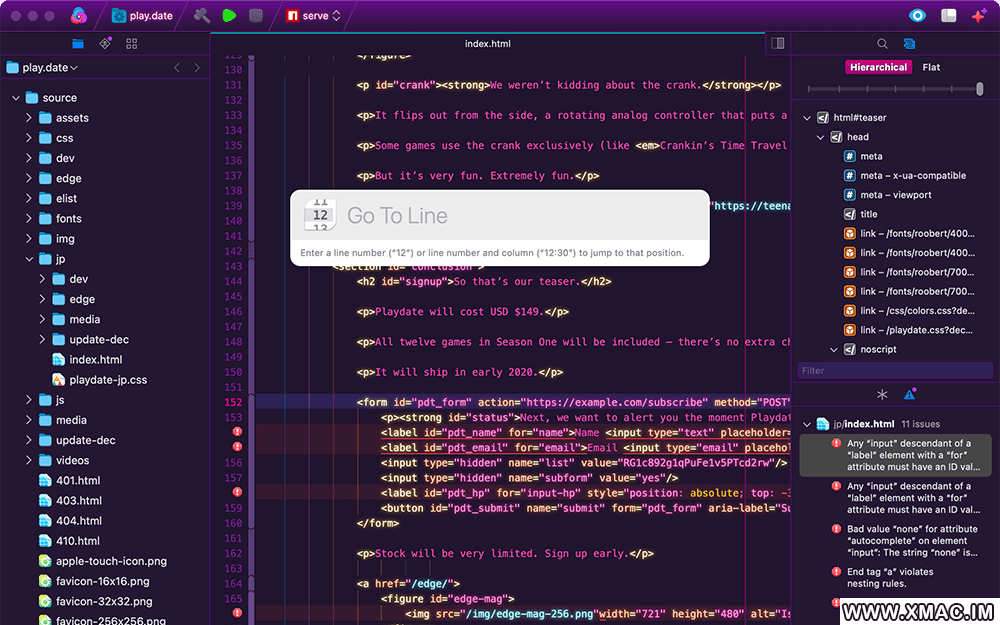Click the Go To Line calendar icon
Viewport: 1000px width, 625px height.
320,215
